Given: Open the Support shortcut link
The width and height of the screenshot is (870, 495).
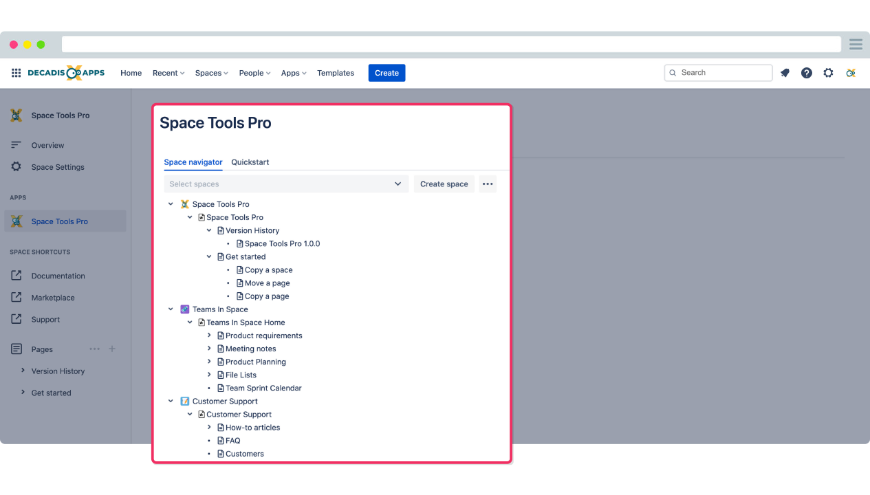Looking at the screenshot, I should (x=45, y=320).
